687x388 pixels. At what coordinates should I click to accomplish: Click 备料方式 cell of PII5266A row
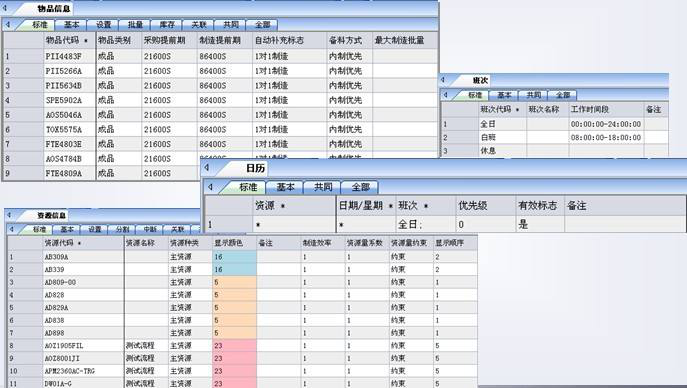[349, 71]
